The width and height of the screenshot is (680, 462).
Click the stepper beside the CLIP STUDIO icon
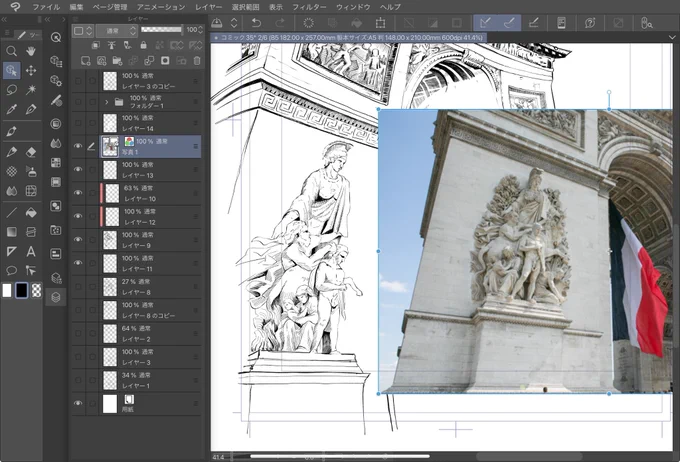(x=234, y=23)
